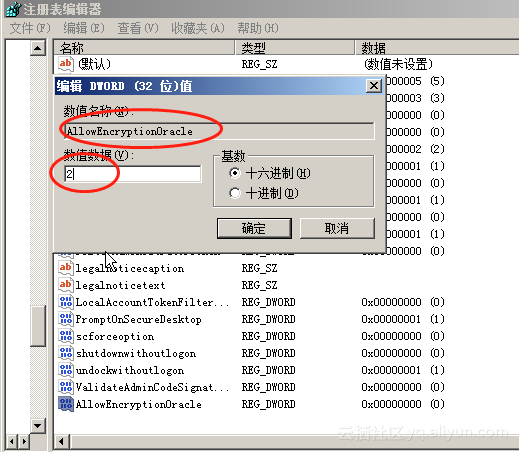Viewport: 519px width, 452px height.
Task: Select 十进制 (decimal) radio button
Action: pyautogui.click(x=235, y=193)
